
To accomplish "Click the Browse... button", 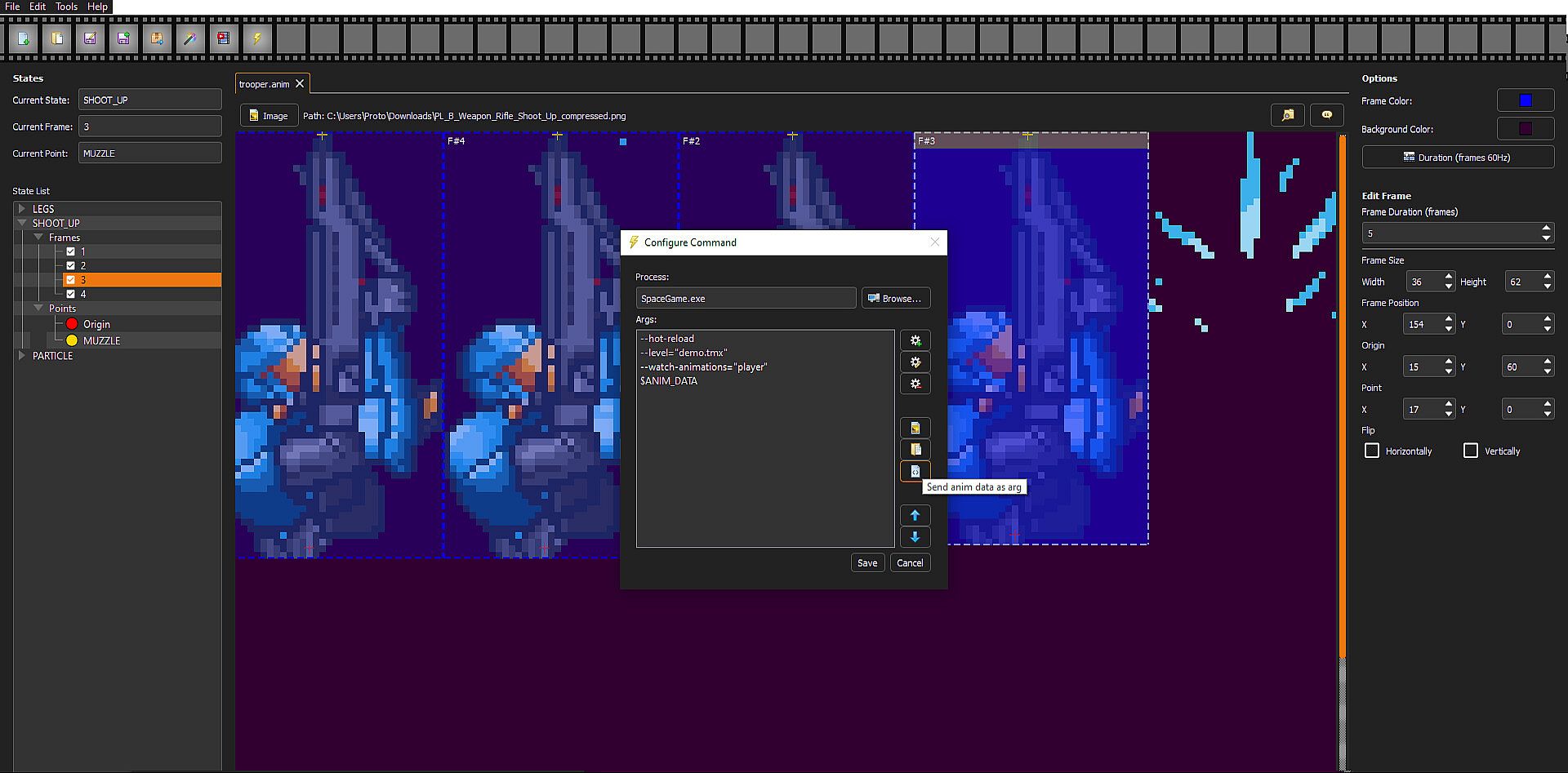I will point(895,298).
